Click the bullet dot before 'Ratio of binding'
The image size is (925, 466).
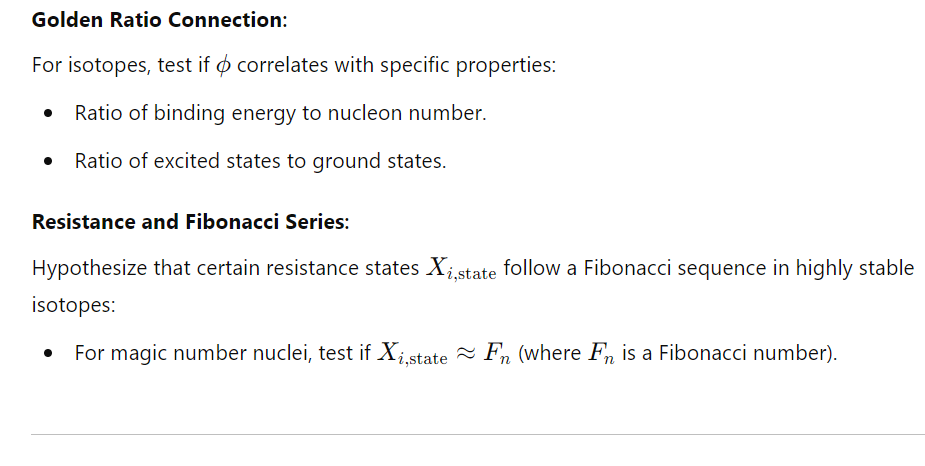(48, 113)
